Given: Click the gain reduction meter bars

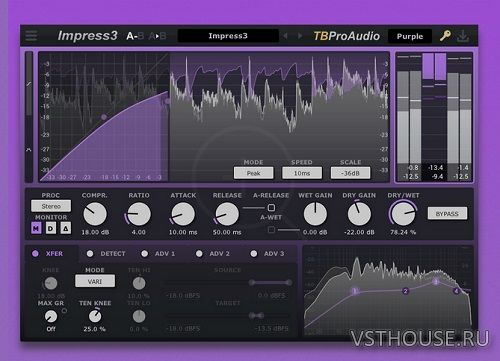Looking at the screenshot, I should [x=434, y=107].
